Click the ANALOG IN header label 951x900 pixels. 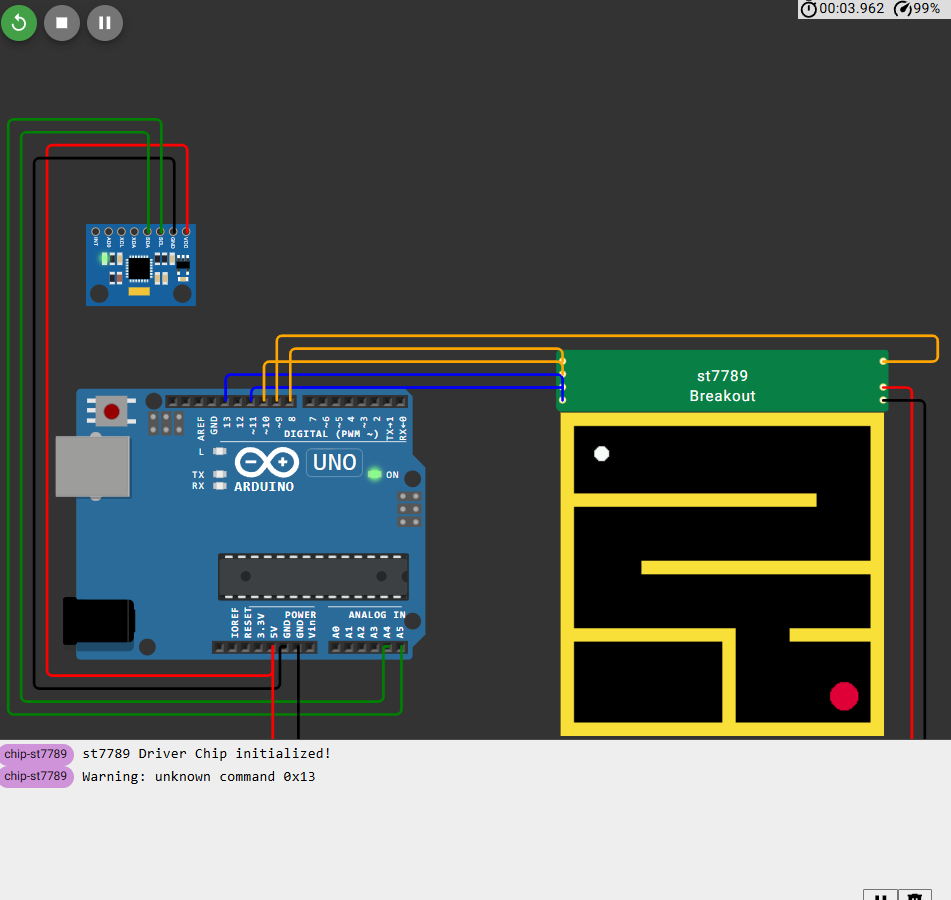tap(377, 615)
